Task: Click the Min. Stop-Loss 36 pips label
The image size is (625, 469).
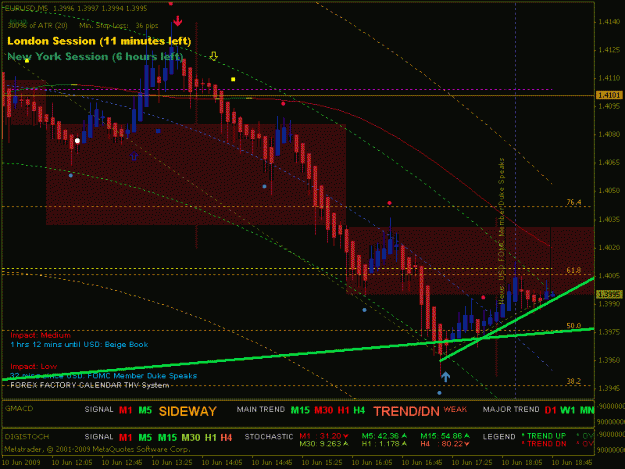Action: click(119, 26)
